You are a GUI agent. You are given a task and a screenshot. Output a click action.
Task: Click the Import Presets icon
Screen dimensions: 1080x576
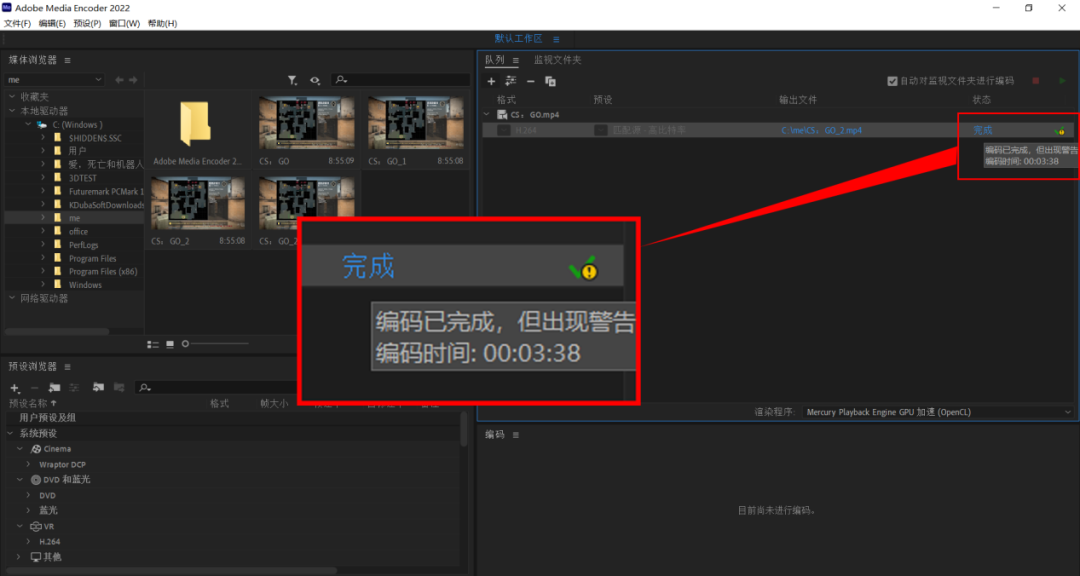[98, 388]
